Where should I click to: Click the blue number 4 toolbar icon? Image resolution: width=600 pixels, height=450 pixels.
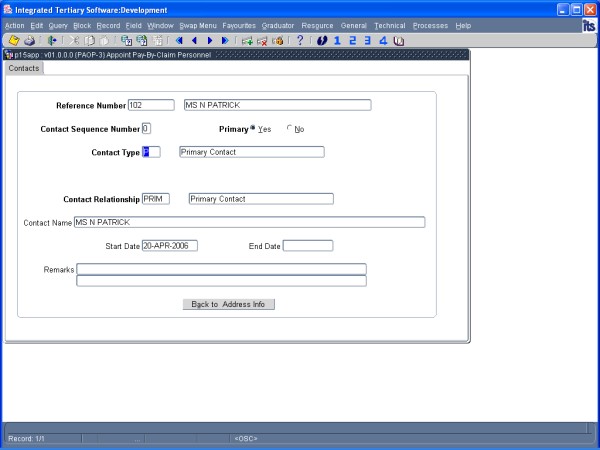coord(383,40)
